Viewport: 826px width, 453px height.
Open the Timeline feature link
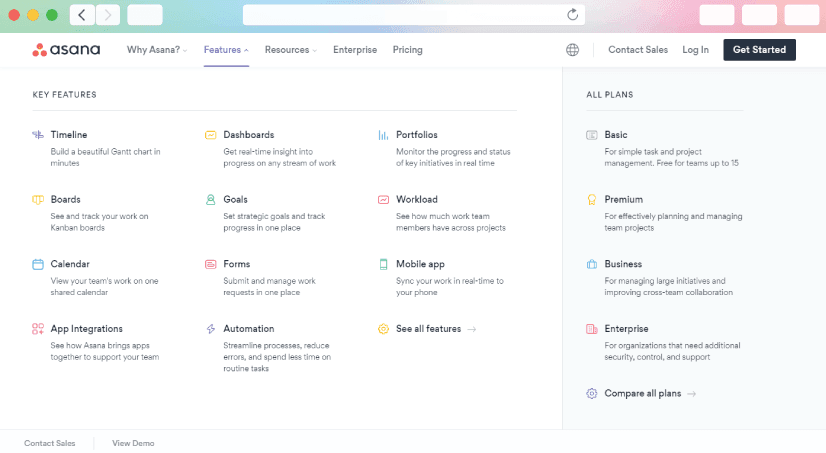coord(69,135)
